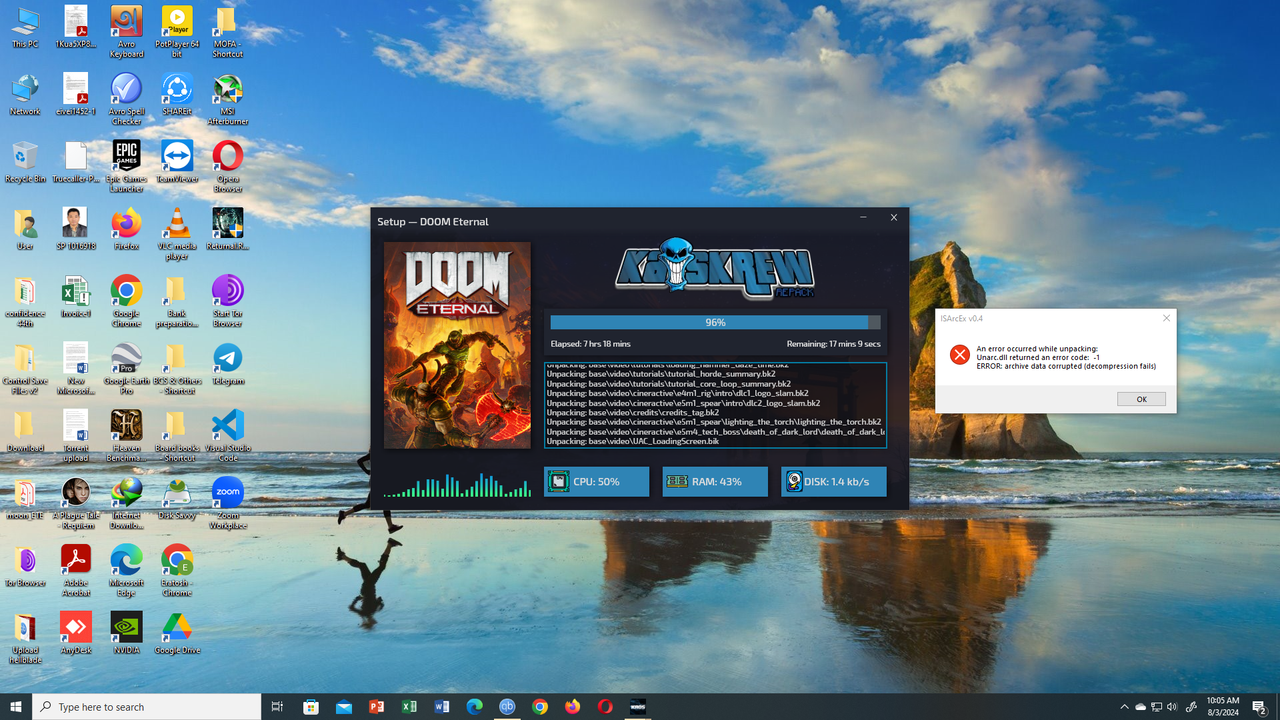
Task: Open Task View on the taskbar
Action: point(277,706)
